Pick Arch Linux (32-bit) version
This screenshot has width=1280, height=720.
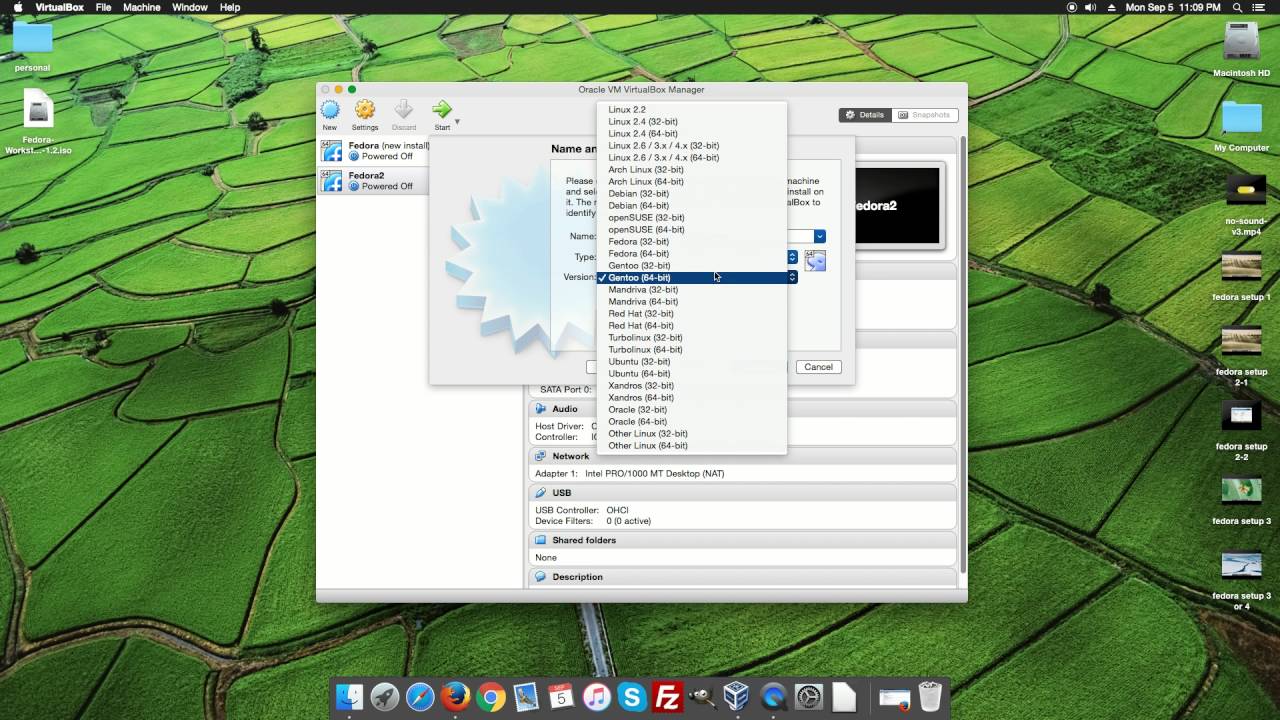691,169
